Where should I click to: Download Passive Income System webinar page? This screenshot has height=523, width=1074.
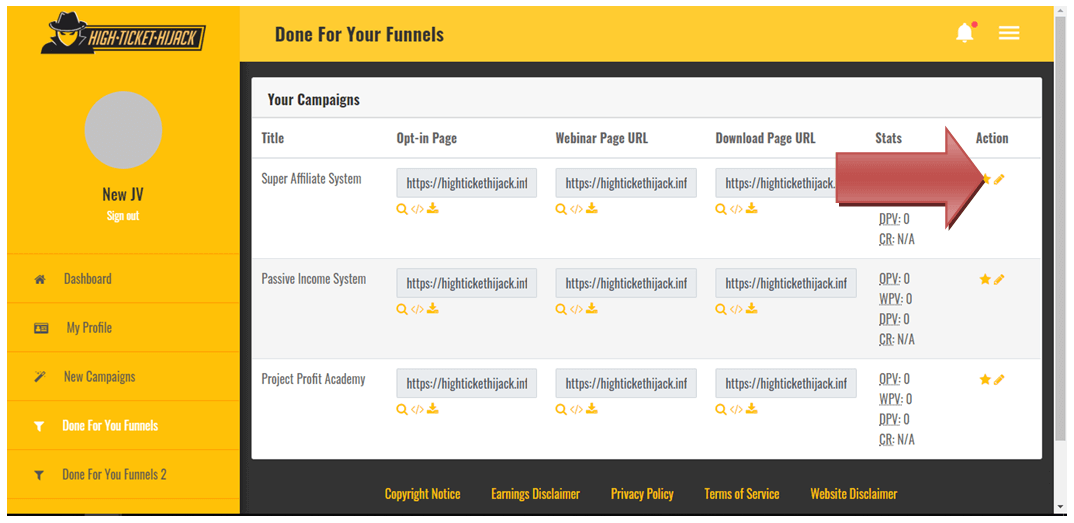tap(592, 309)
